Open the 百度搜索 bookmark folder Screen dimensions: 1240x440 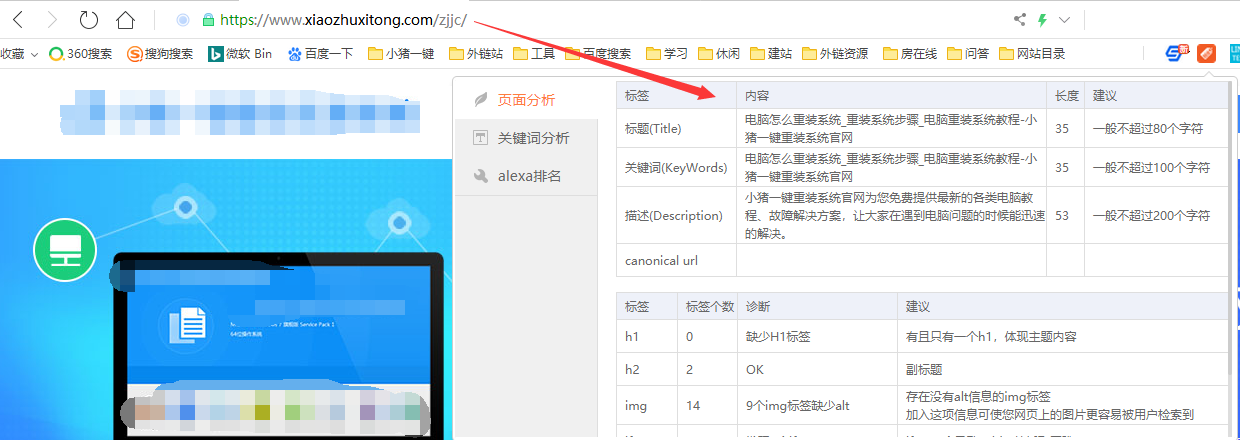598,54
